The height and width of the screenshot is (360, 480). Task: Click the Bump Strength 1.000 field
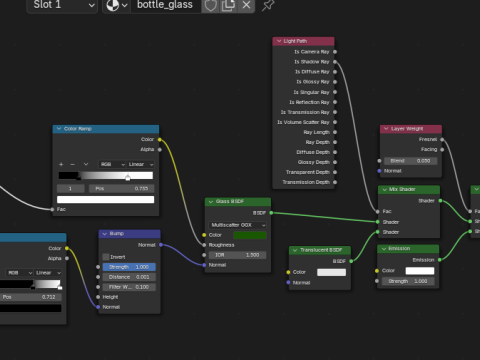[129, 267]
